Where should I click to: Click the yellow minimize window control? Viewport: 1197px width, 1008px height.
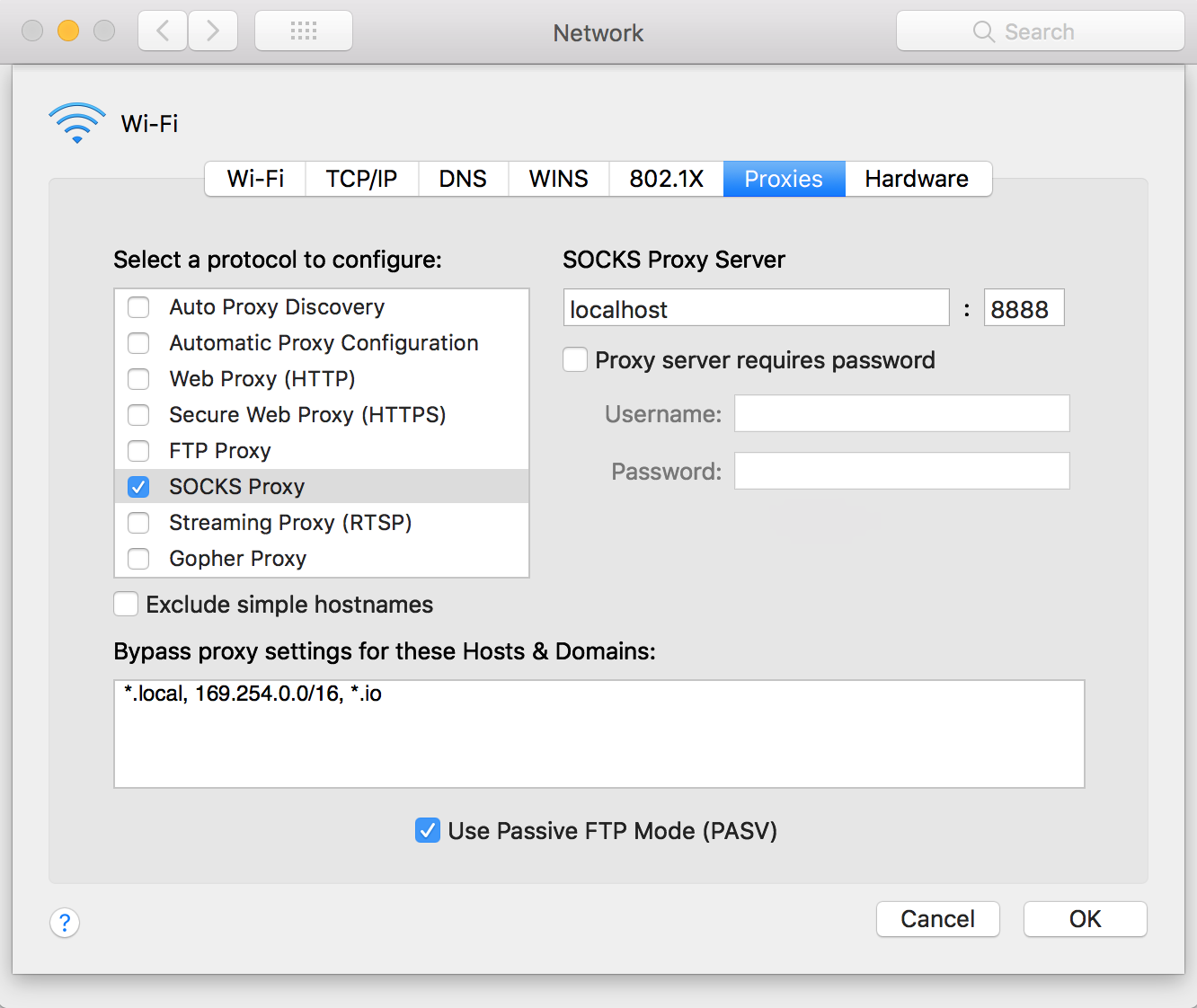tap(67, 30)
